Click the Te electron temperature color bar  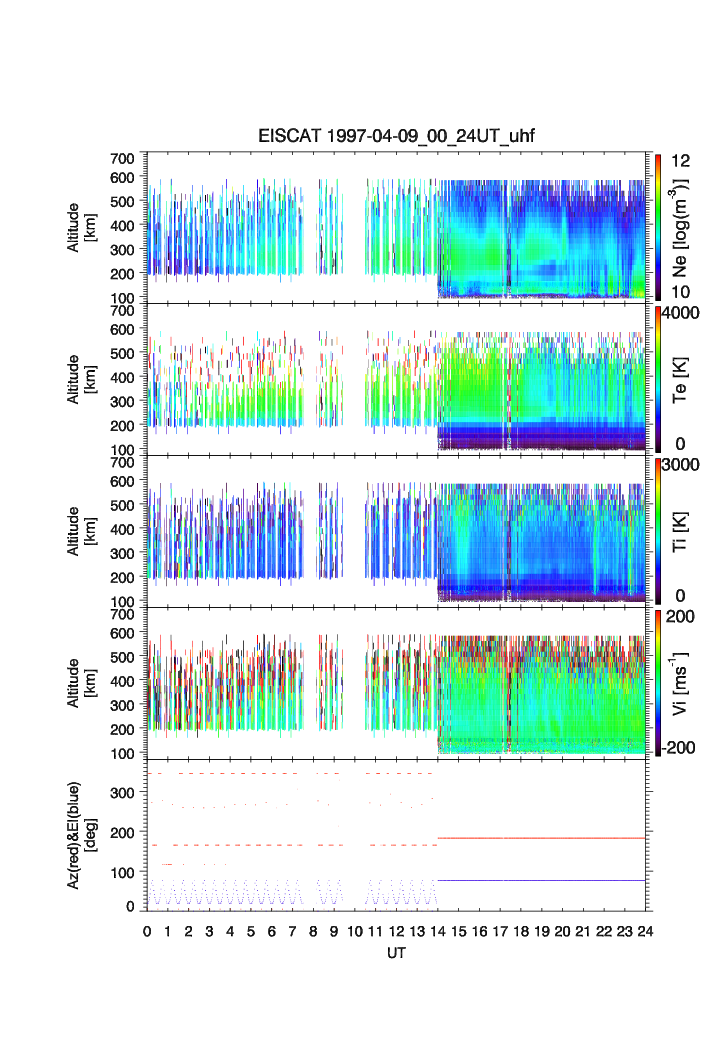(x=658, y=378)
